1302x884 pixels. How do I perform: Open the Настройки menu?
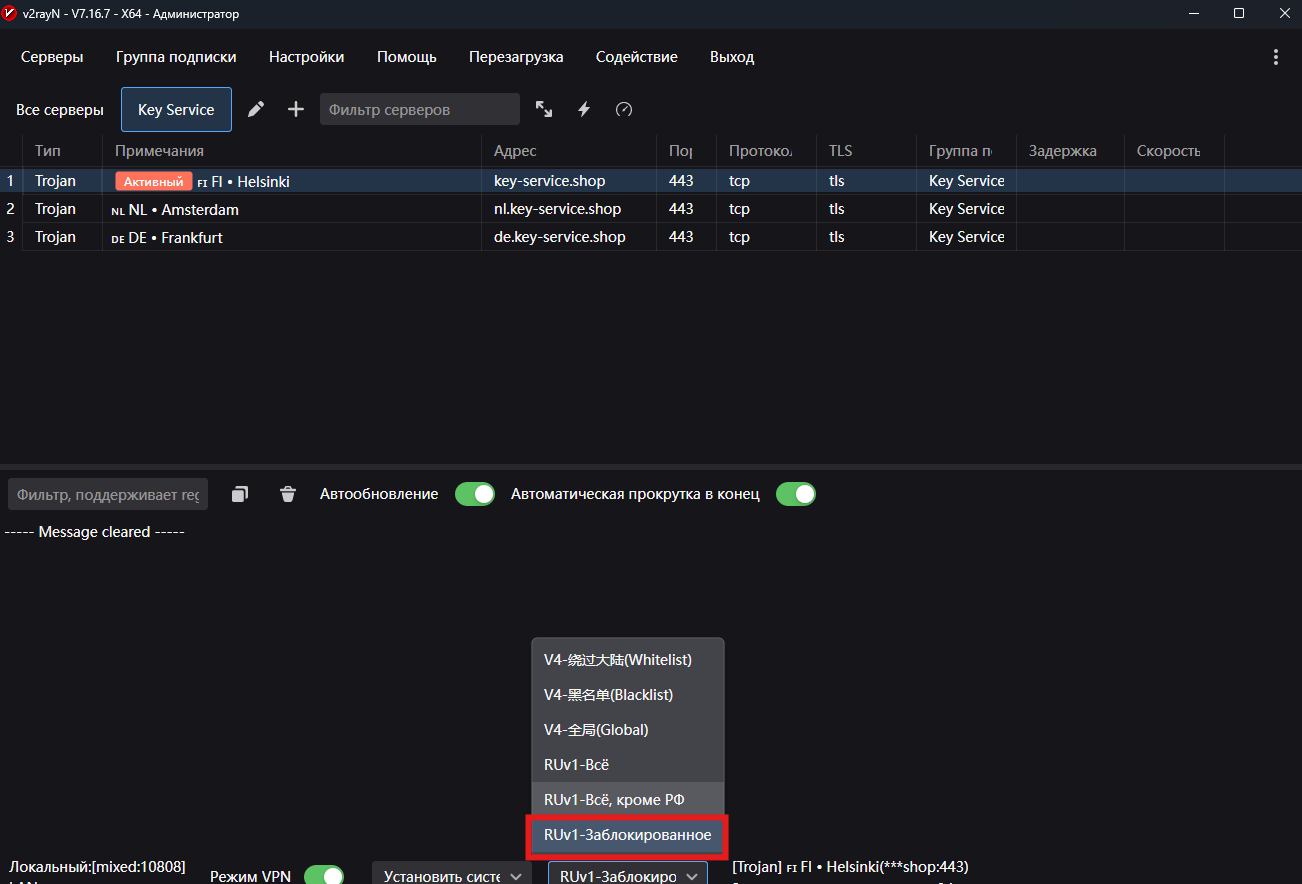(306, 57)
